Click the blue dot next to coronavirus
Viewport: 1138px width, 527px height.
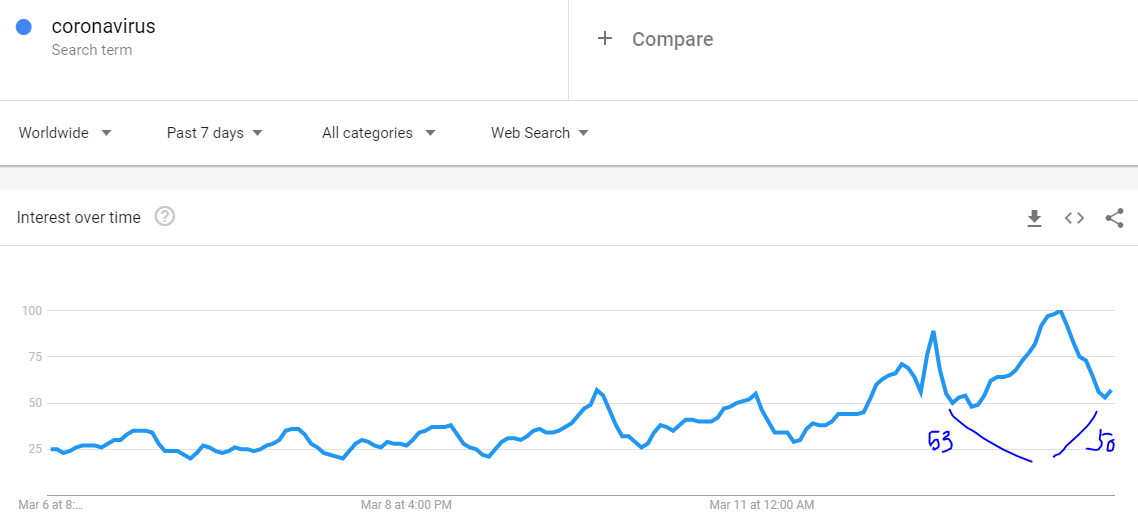(x=23, y=28)
